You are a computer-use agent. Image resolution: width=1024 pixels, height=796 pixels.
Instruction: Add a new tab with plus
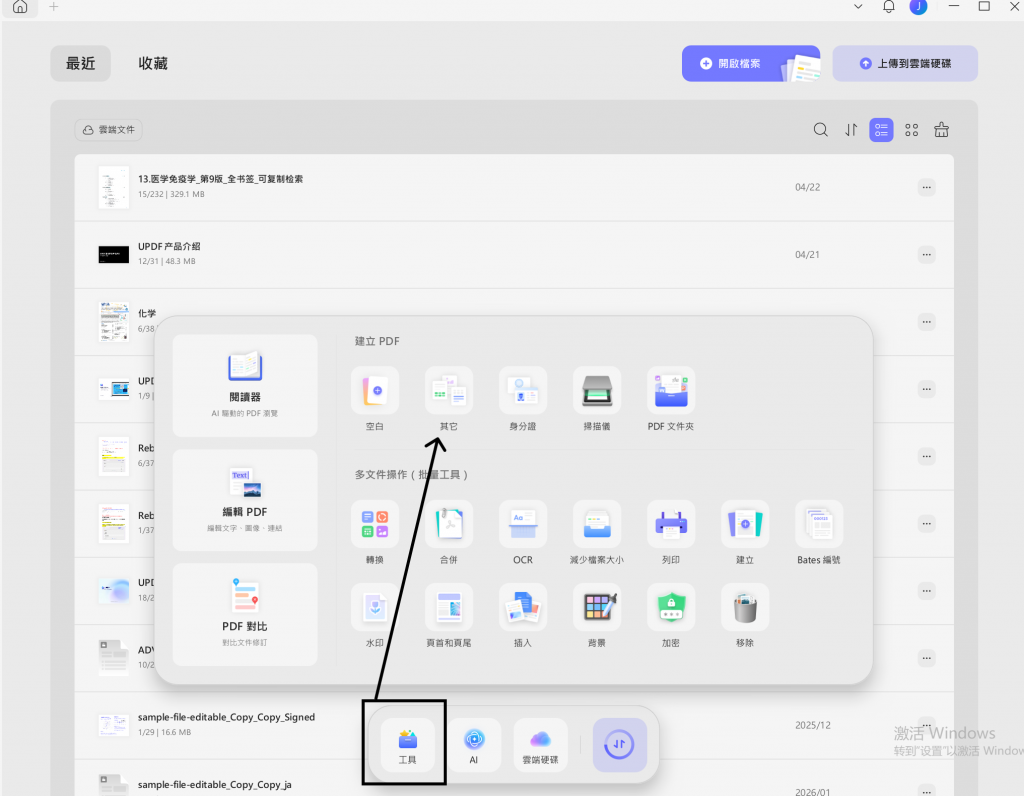pos(54,7)
